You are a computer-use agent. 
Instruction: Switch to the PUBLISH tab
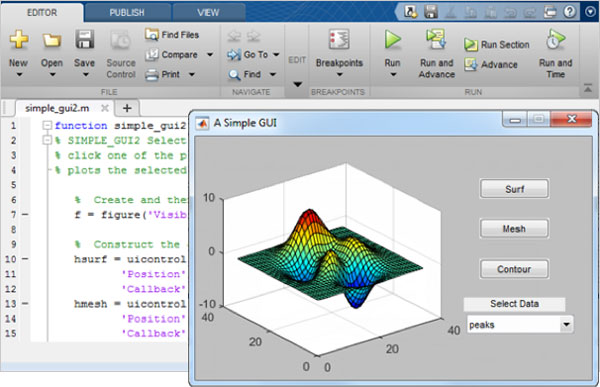point(127,13)
